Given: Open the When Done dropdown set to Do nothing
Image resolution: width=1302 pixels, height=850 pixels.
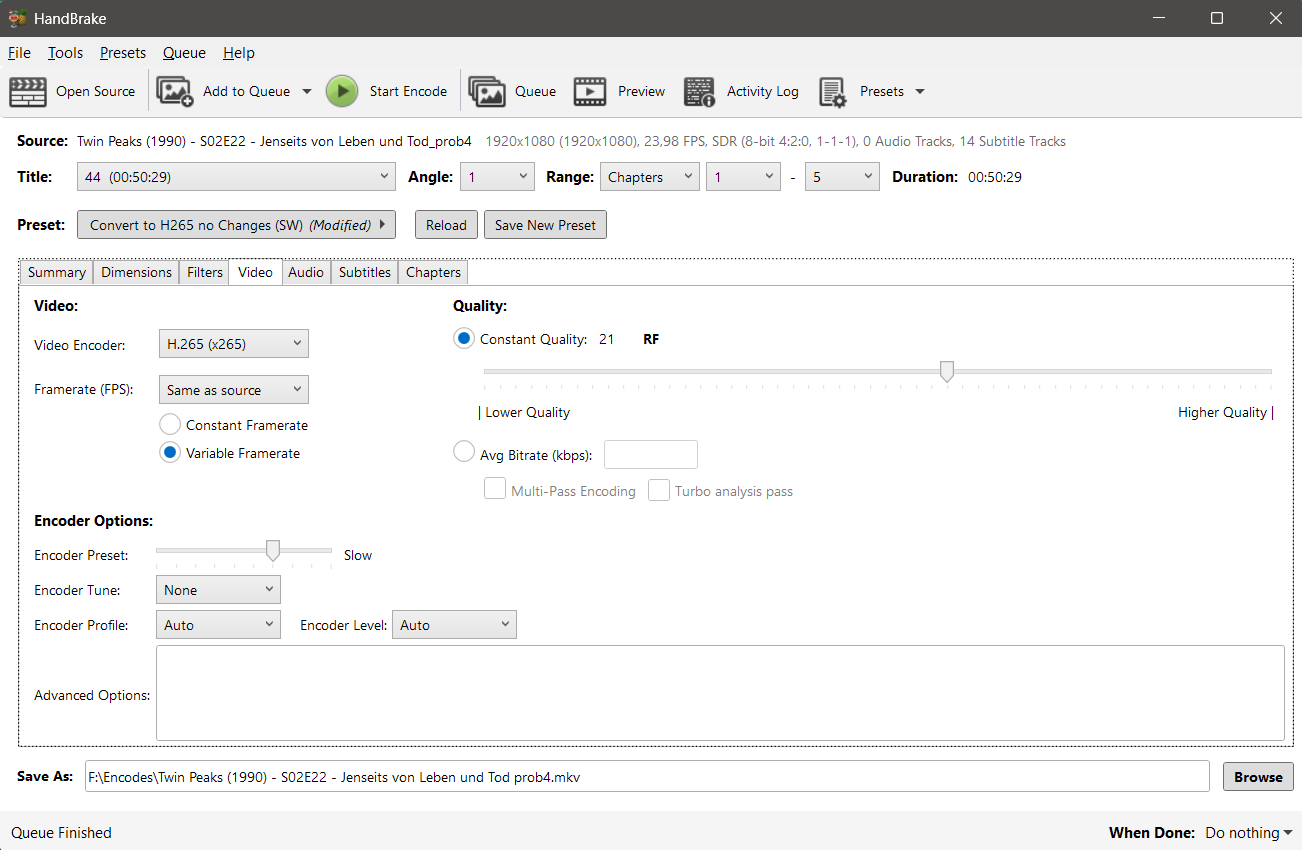Looking at the screenshot, I should [1248, 833].
